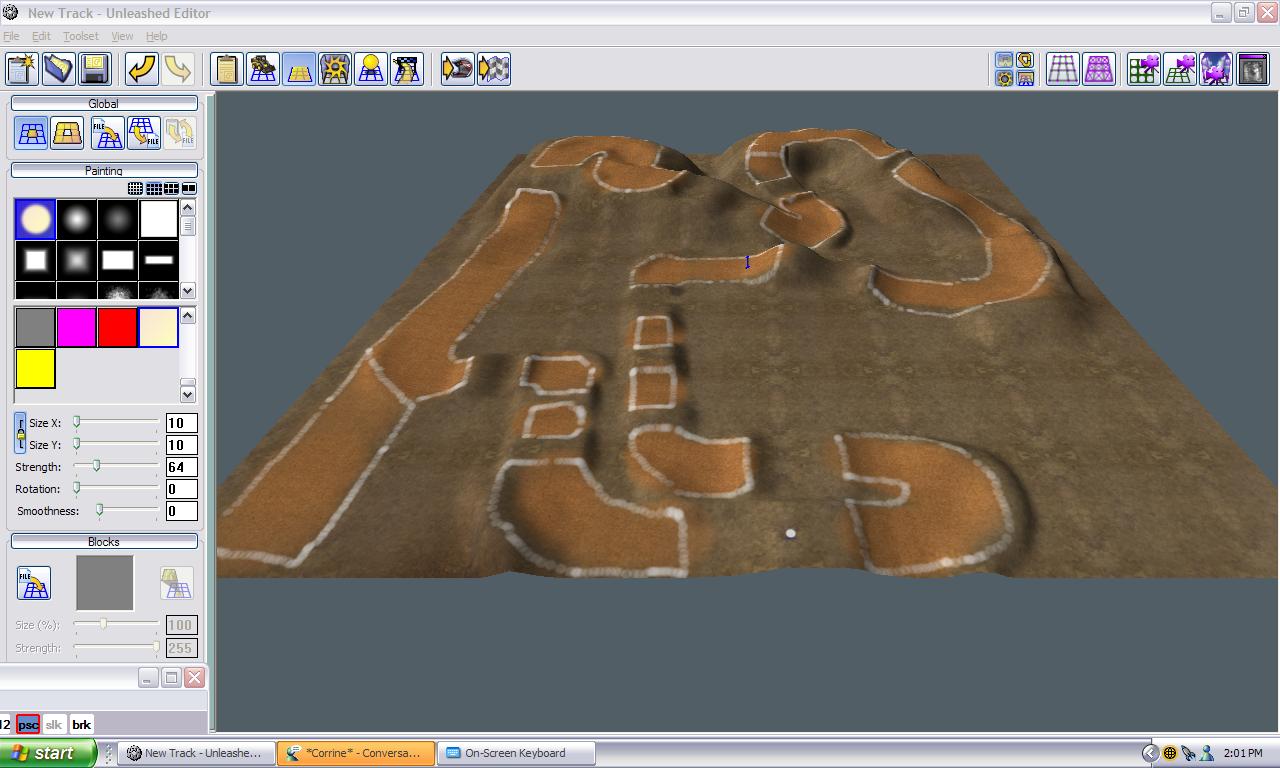Save track using the floppy disk icon
The height and width of the screenshot is (768, 1280).
click(94, 69)
